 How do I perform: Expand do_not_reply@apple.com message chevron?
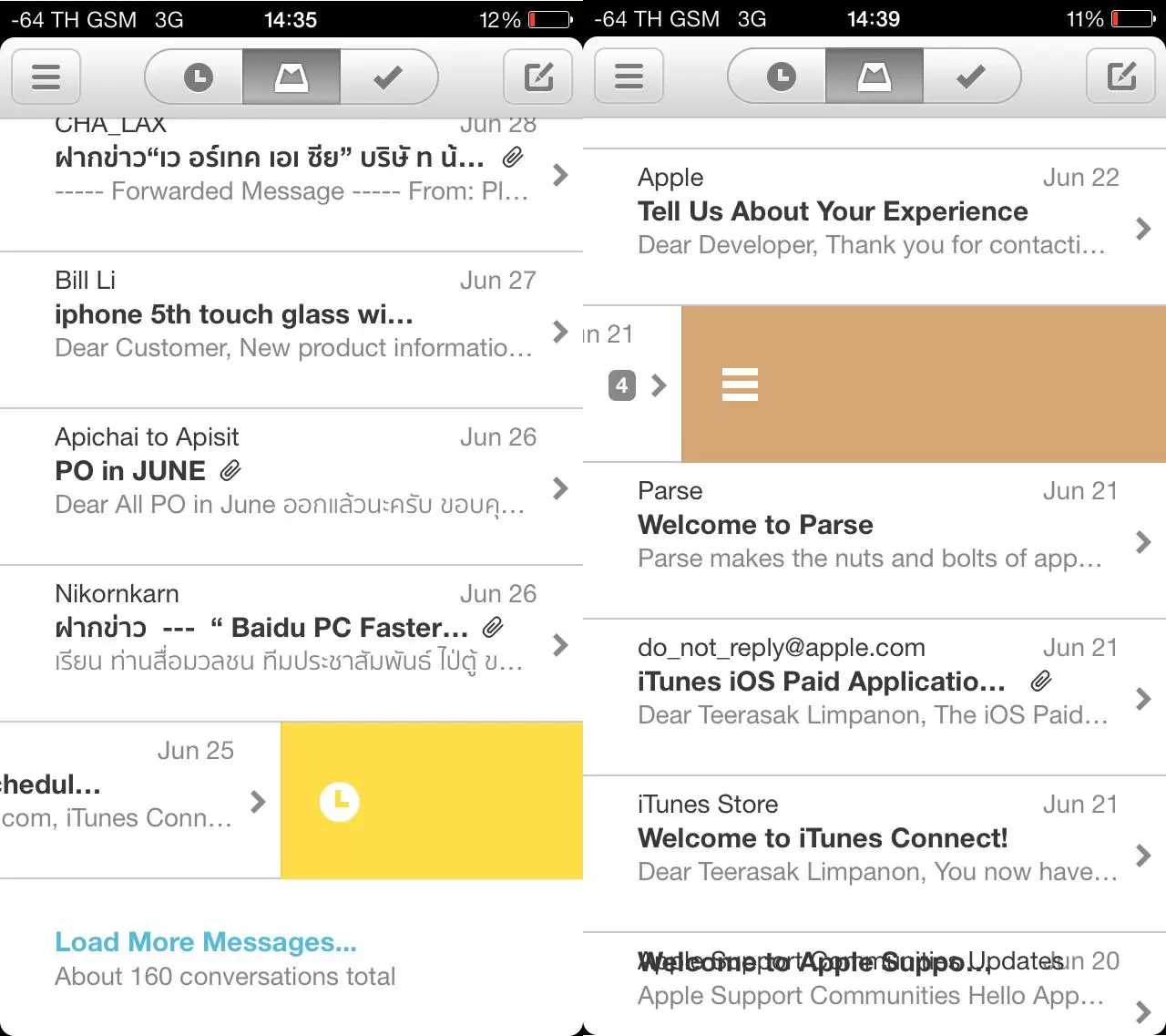point(1143,699)
